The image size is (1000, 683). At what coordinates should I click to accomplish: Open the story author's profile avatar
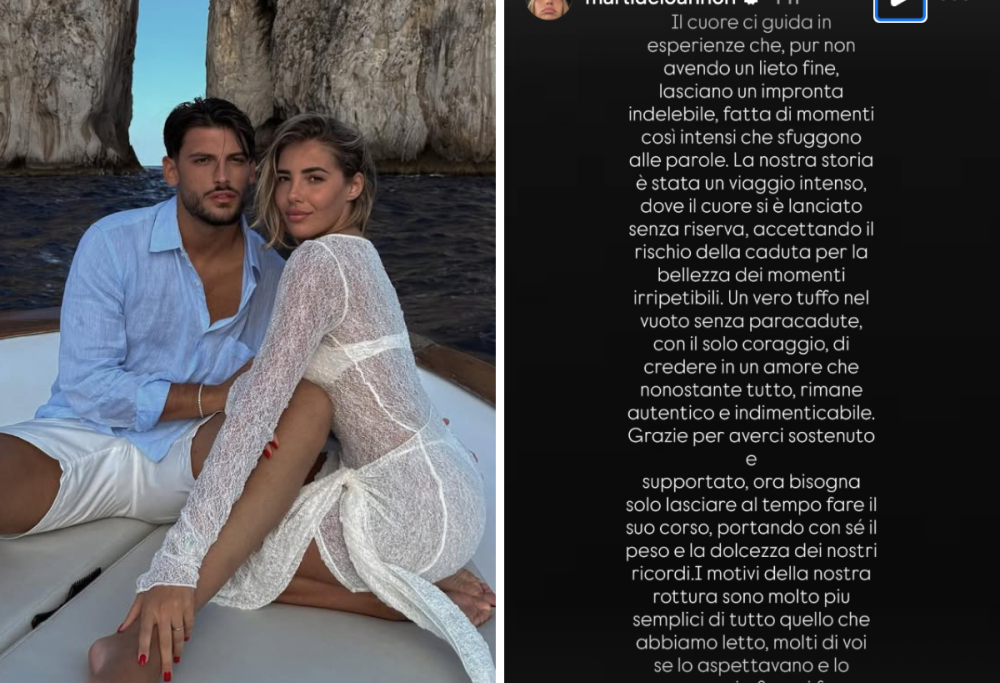click(548, 8)
